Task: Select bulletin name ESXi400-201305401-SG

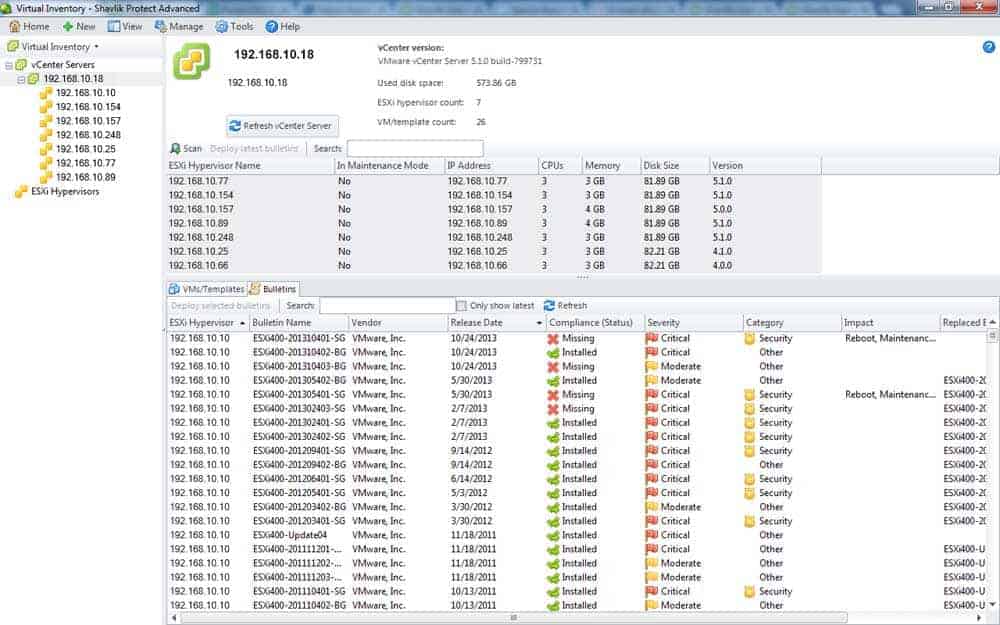Action: tap(299, 395)
